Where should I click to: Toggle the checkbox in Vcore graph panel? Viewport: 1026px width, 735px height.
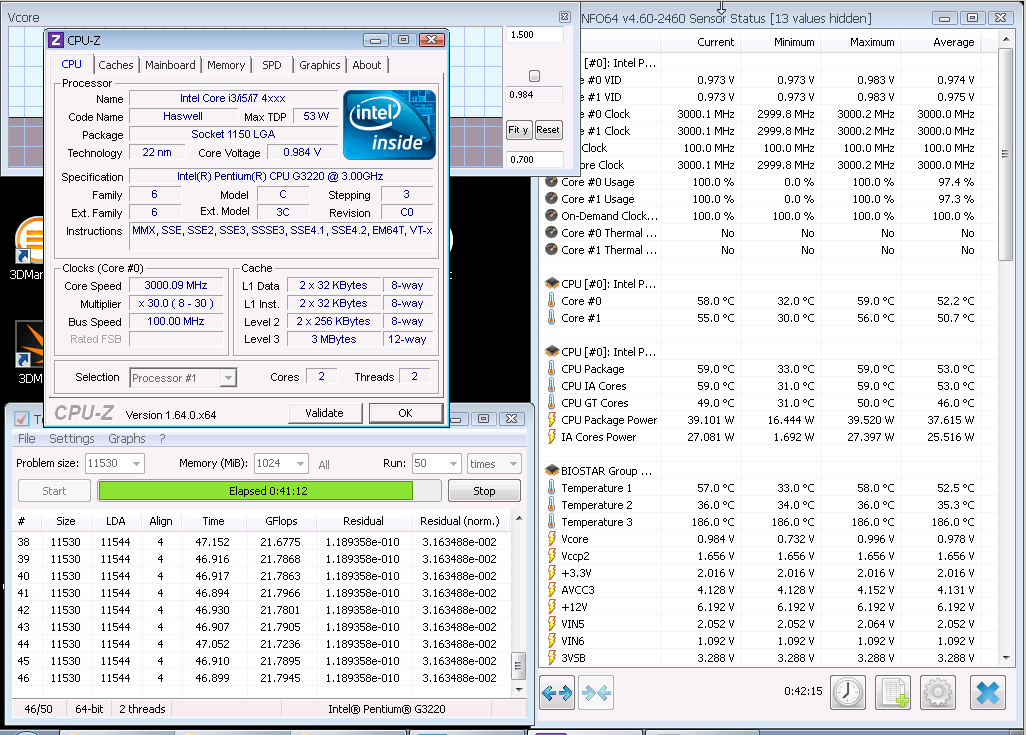pyautogui.click(x=535, y=76)
